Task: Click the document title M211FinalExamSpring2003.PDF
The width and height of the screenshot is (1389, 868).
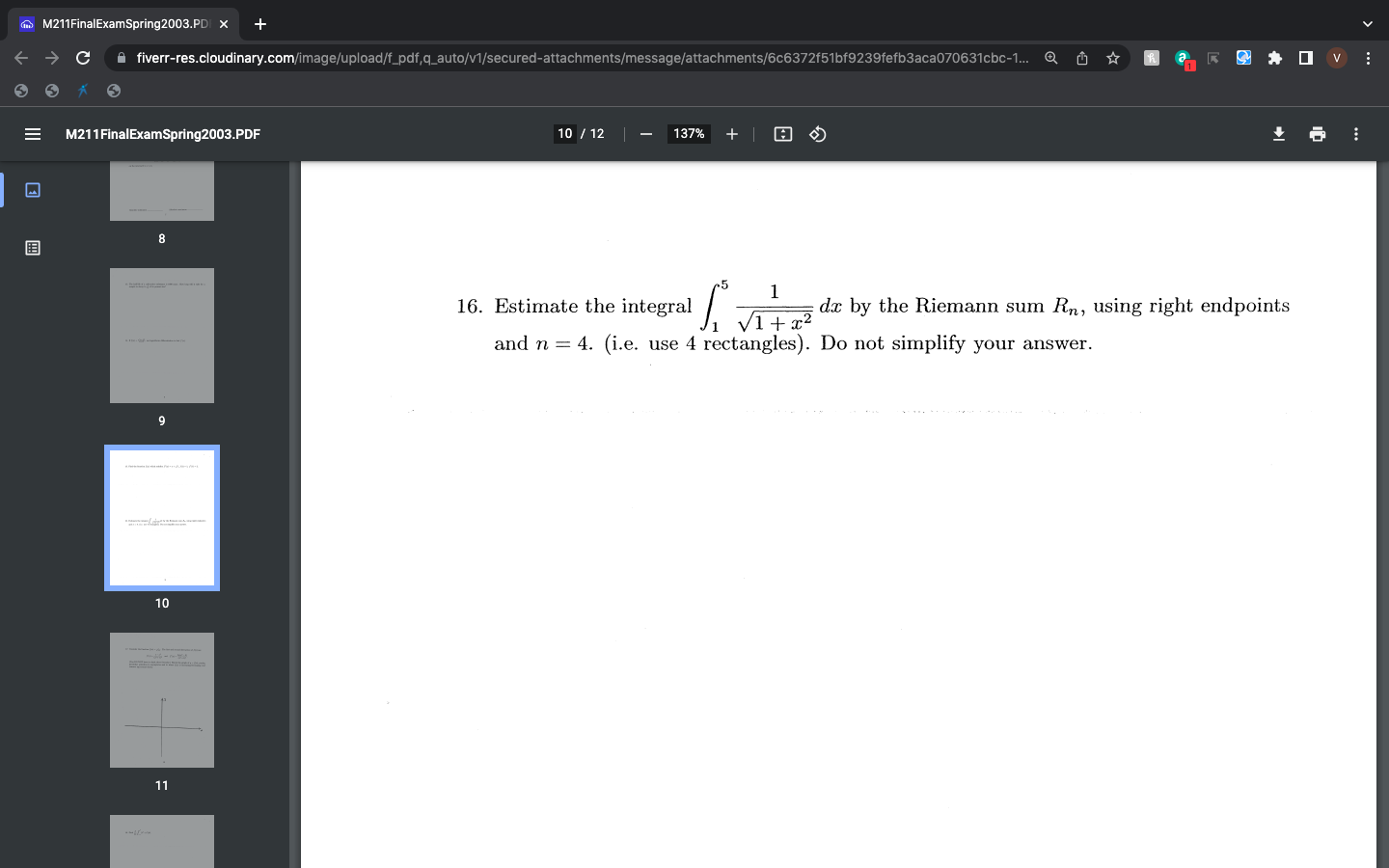Action: (163, 134)
